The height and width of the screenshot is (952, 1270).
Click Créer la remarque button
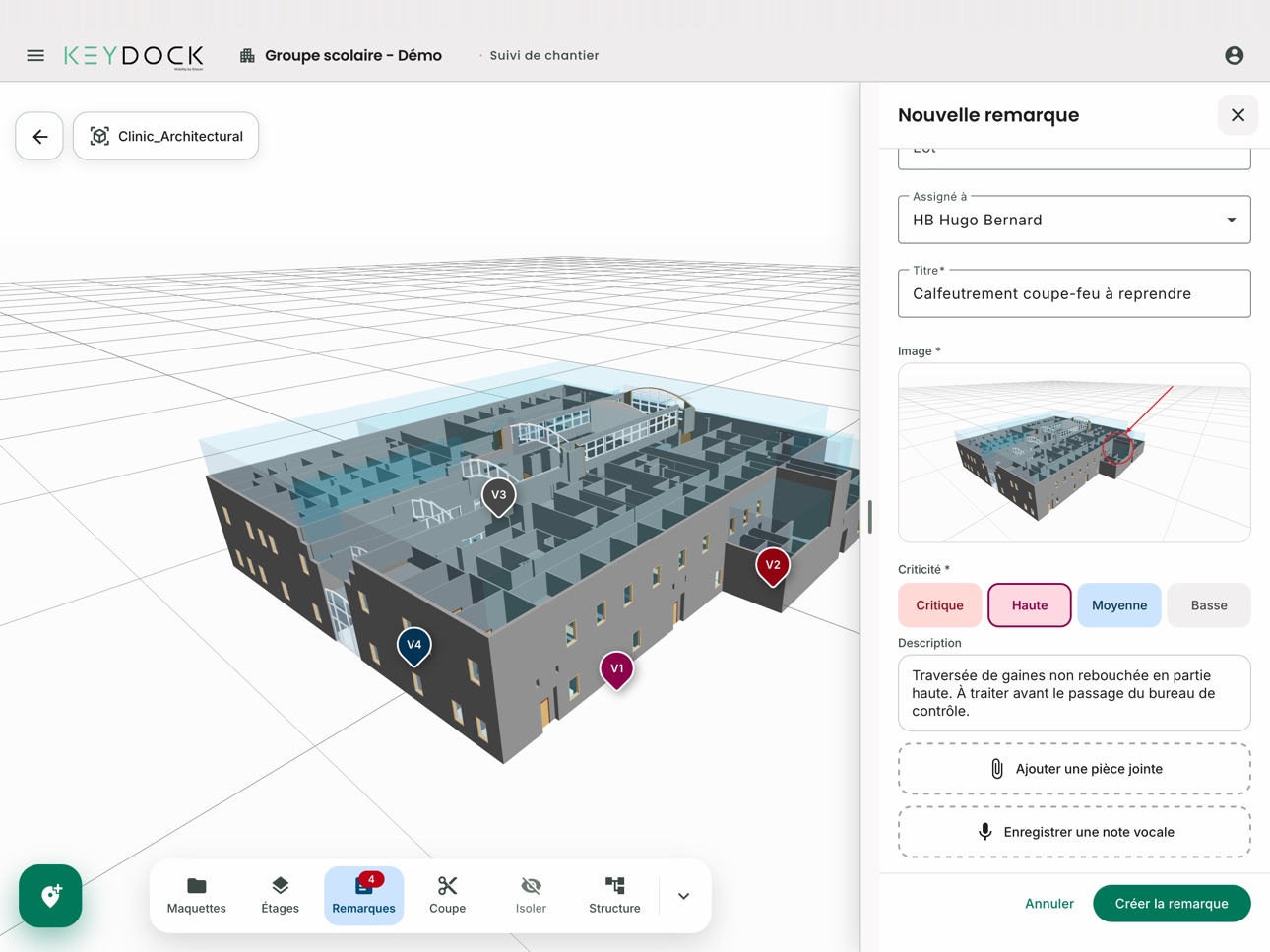coord(1172,904)
